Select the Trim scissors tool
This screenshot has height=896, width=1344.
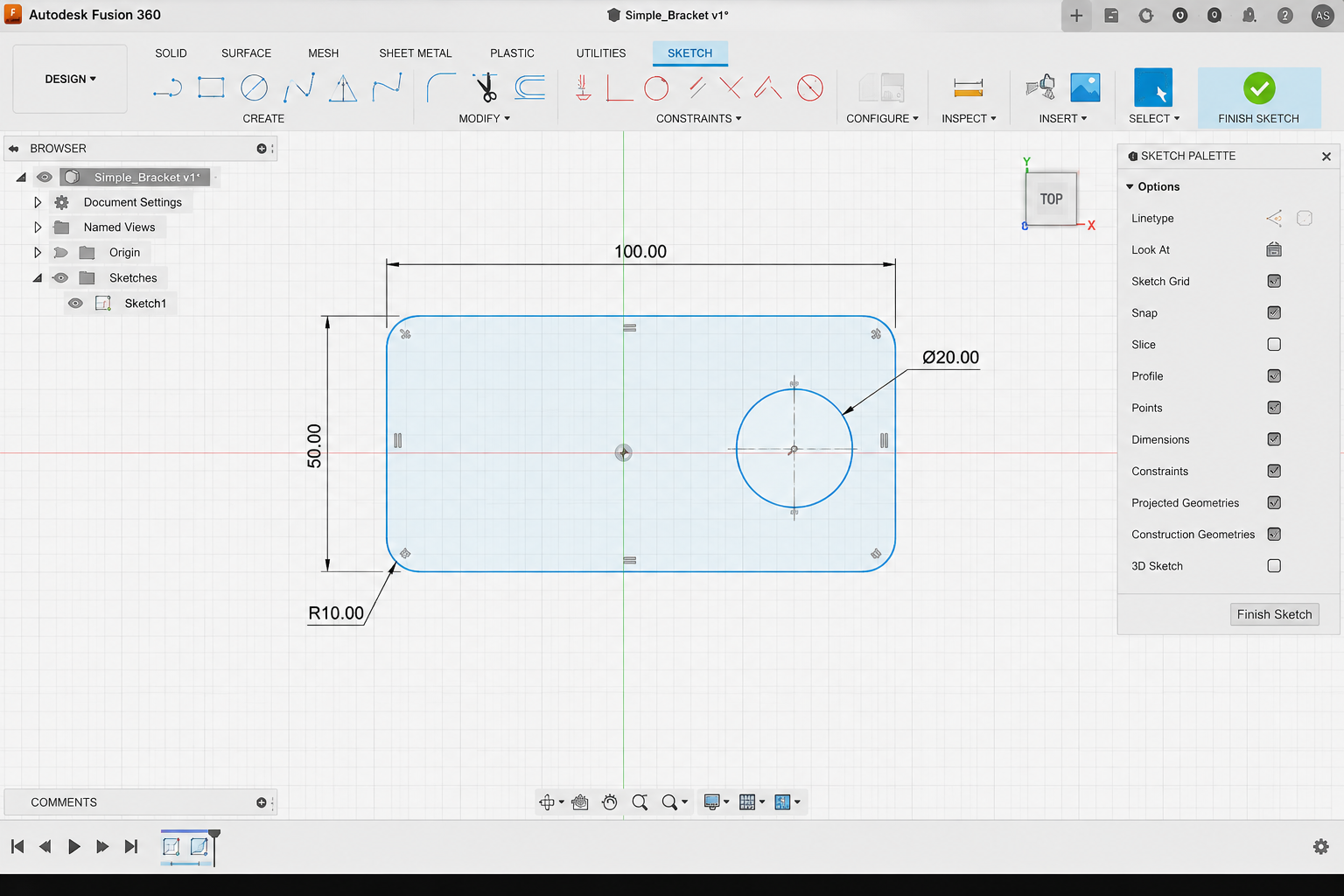[x=486, y=87]
